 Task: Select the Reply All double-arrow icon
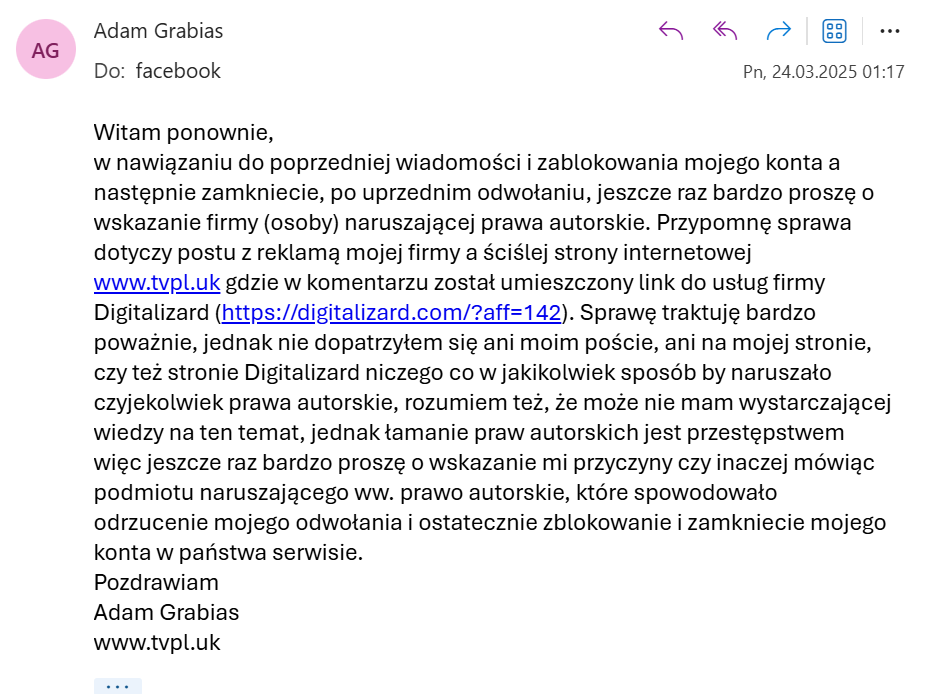tap(724, 30)
